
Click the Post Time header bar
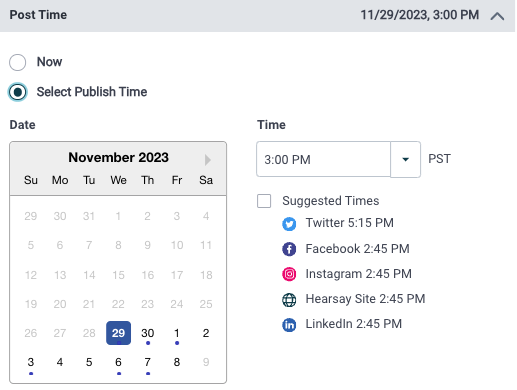click(257, 16)
